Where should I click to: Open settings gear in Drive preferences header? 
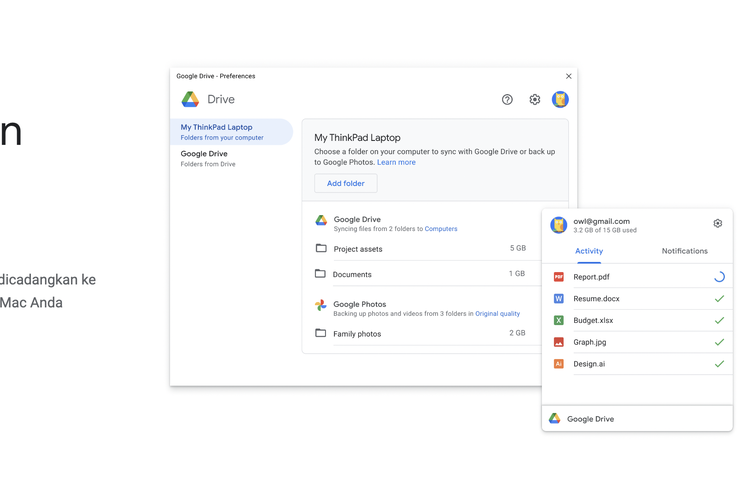[x=534, y=100]
